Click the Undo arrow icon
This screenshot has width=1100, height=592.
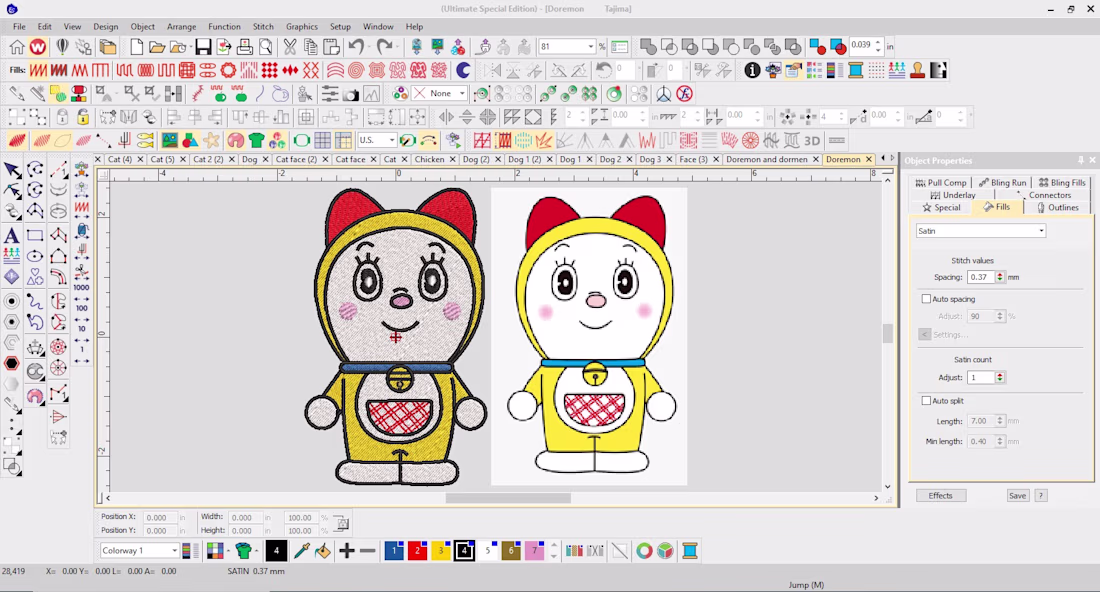coord(356,47)
